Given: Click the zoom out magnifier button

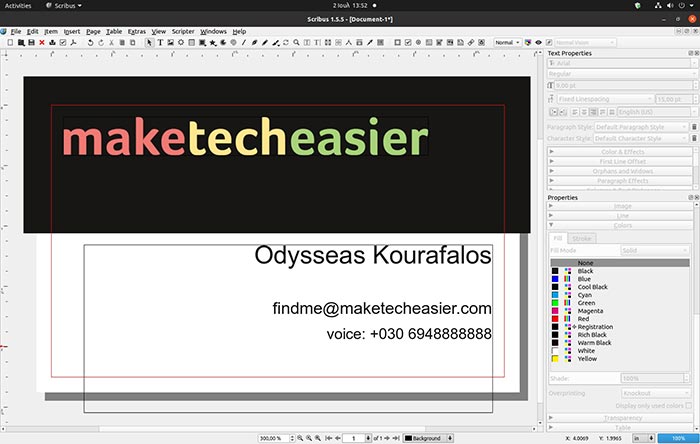Looking at the screenshot, I should click(x=300, y=438).
